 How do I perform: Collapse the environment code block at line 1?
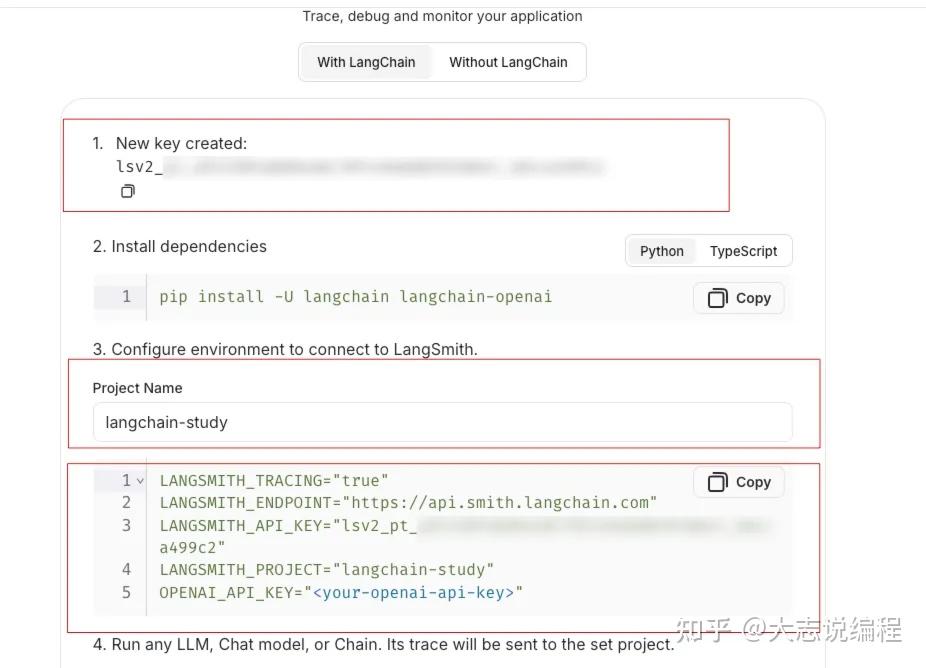[140, 481]
